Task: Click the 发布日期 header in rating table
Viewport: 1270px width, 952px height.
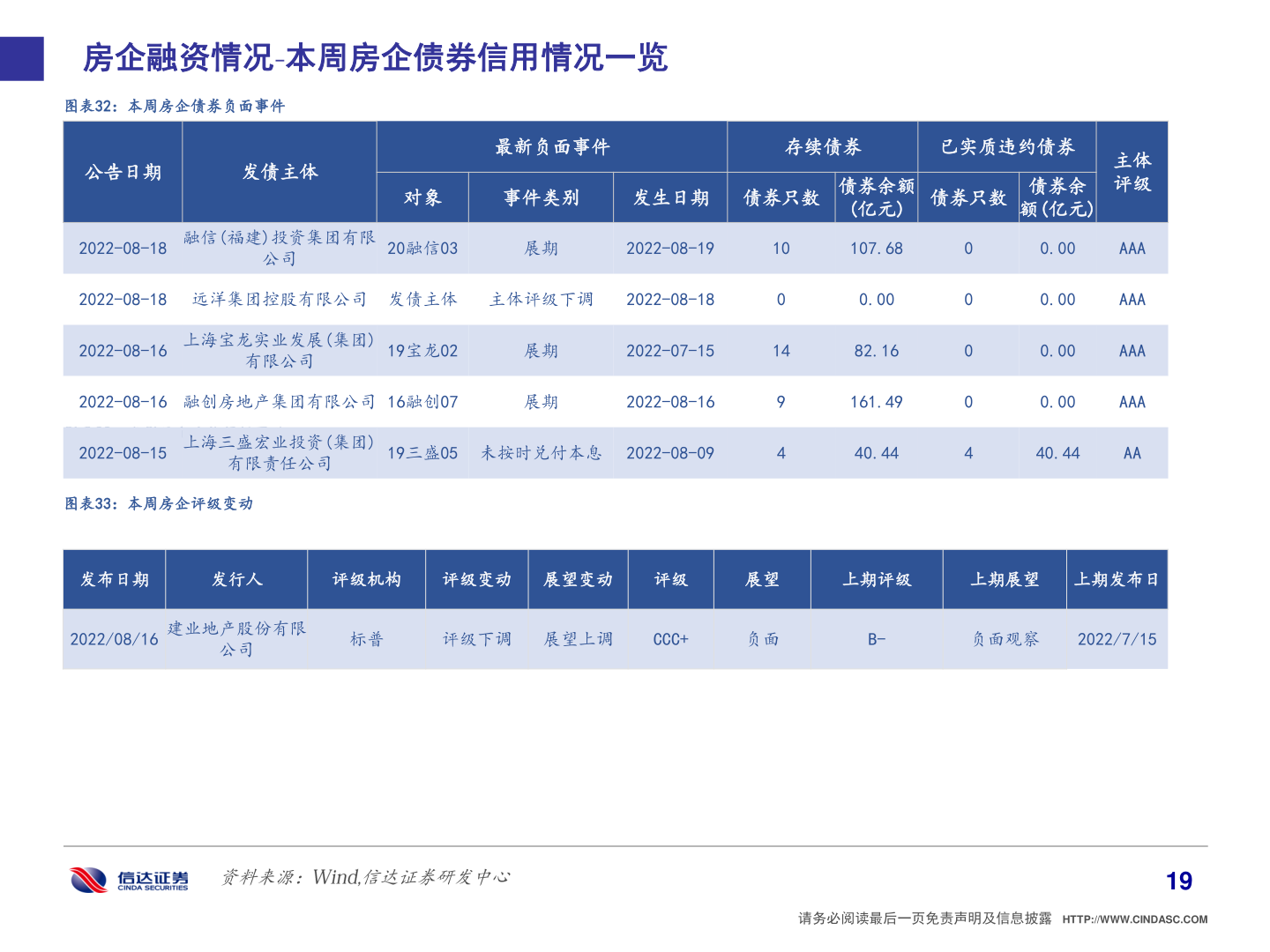Action: (115, 579)
